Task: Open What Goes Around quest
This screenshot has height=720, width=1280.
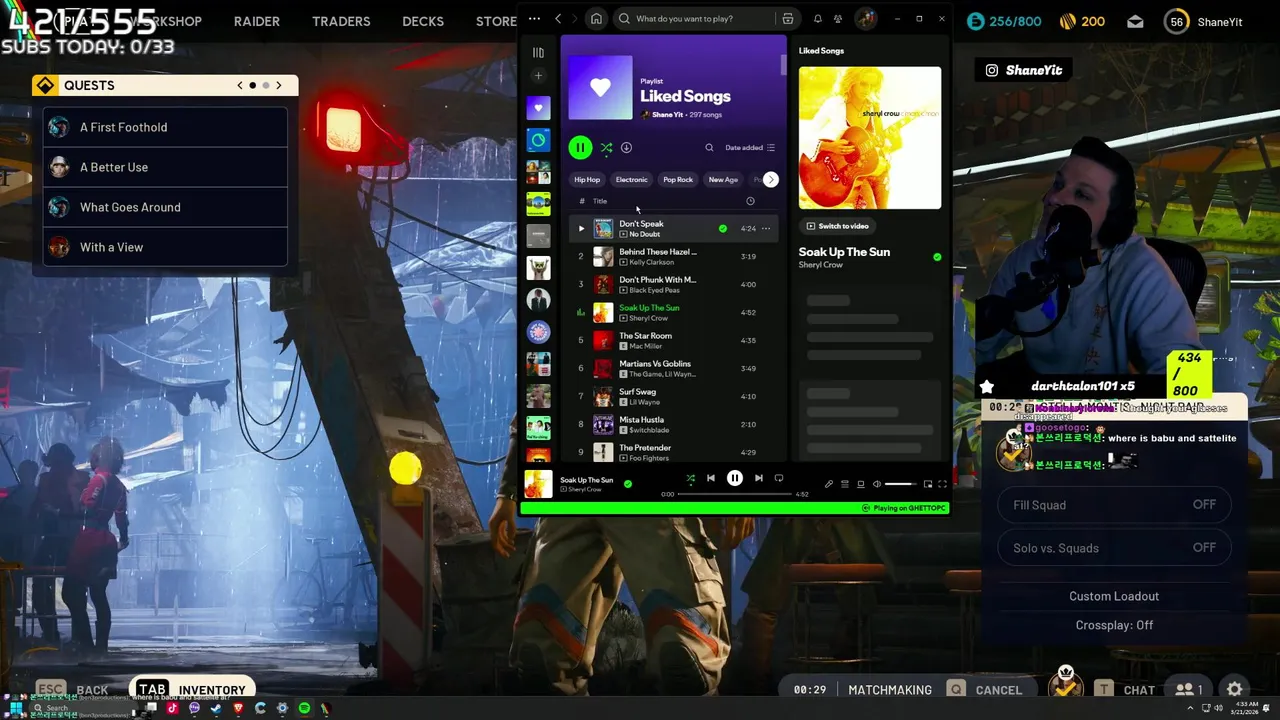Action: (x=166, y=207)
